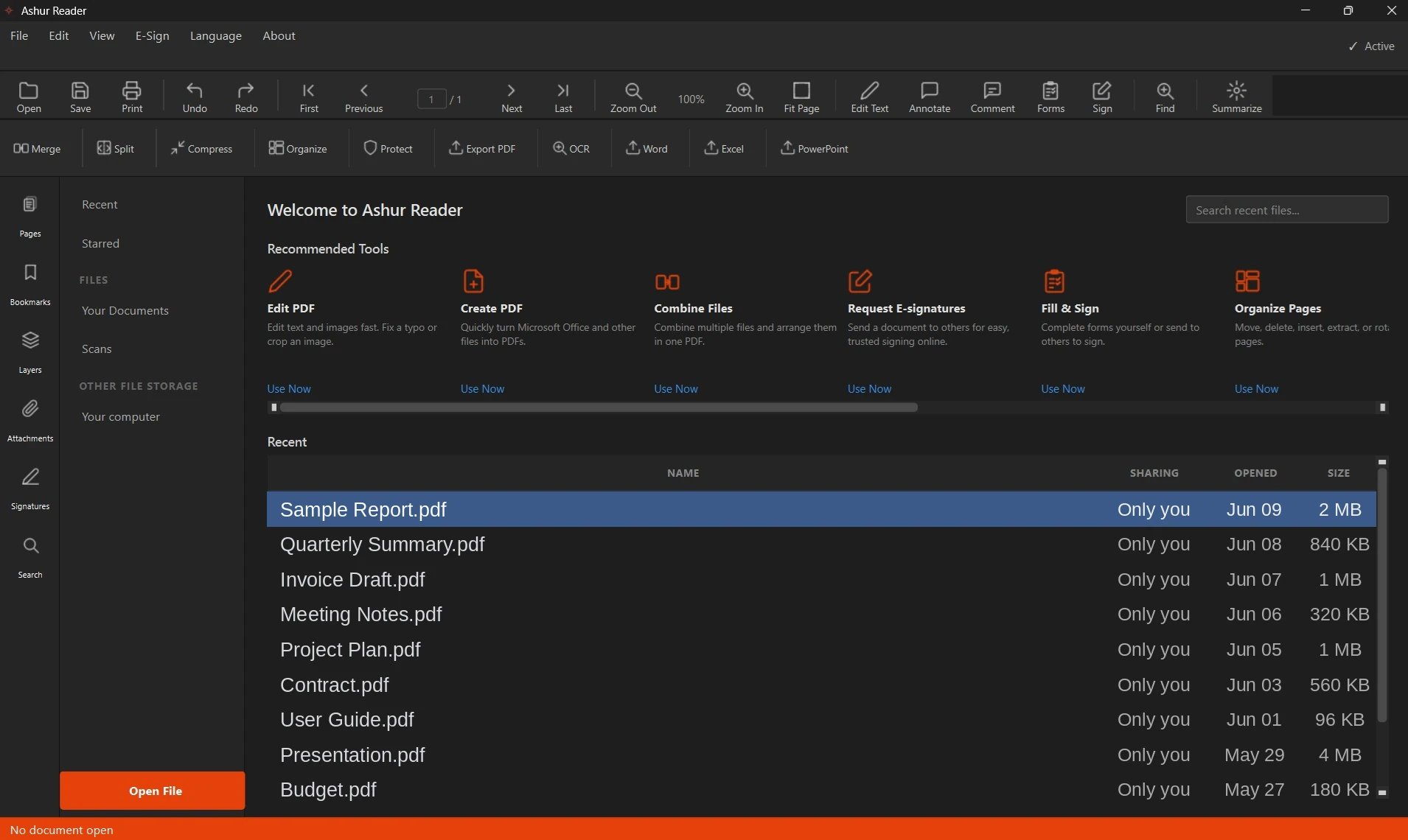This screenshot has height=840, width=1408.
Task: Open the E-Sign menu
Action: coord(152,35)
